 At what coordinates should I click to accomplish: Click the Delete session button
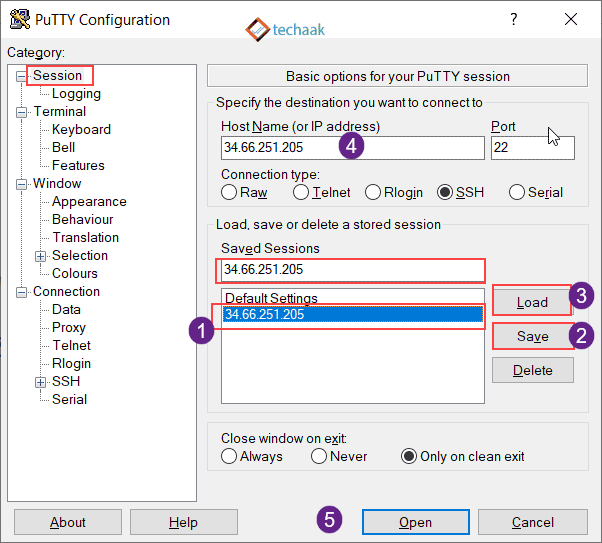point(533,370)
